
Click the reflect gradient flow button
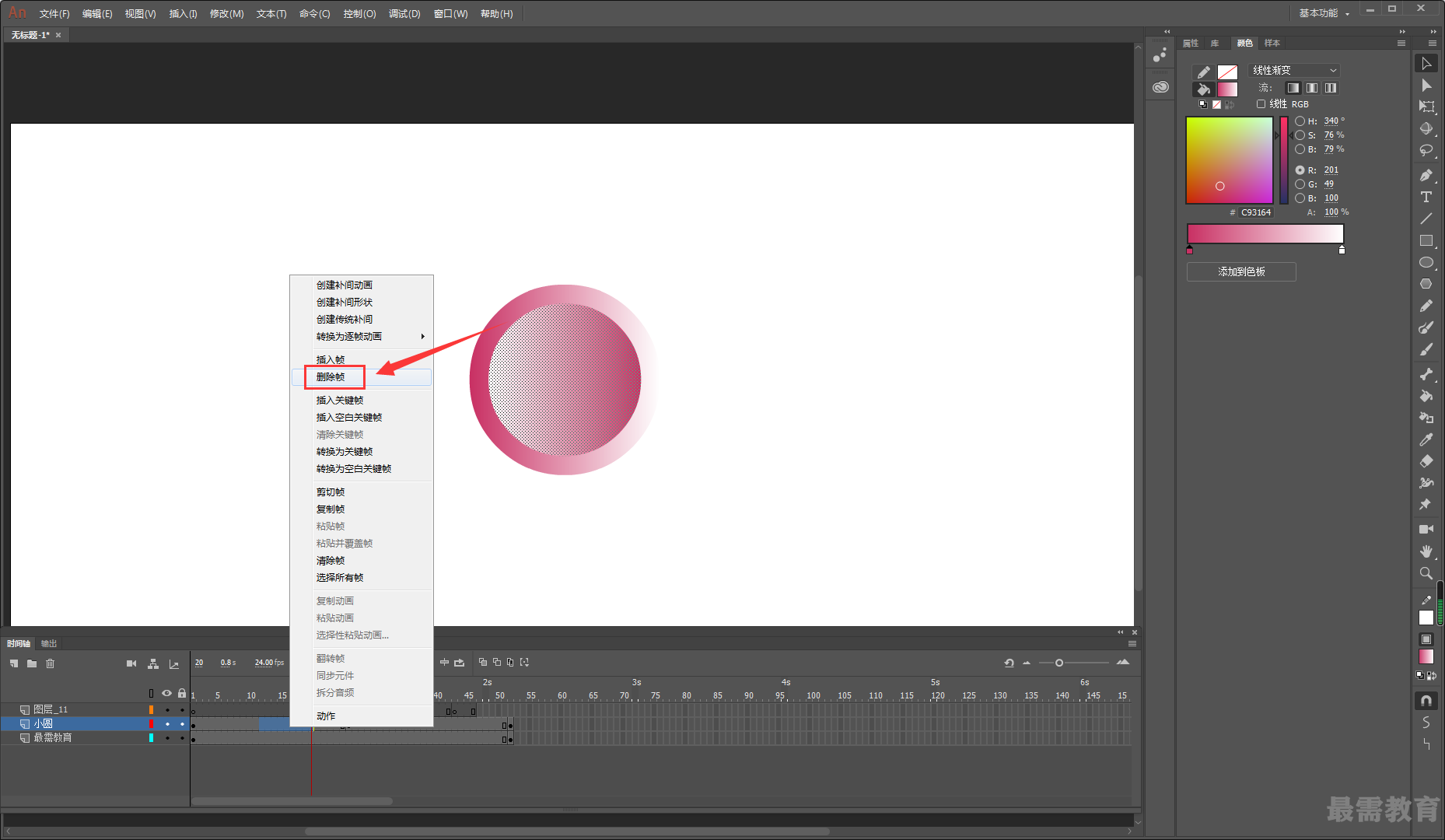[x=1312, y=88]
